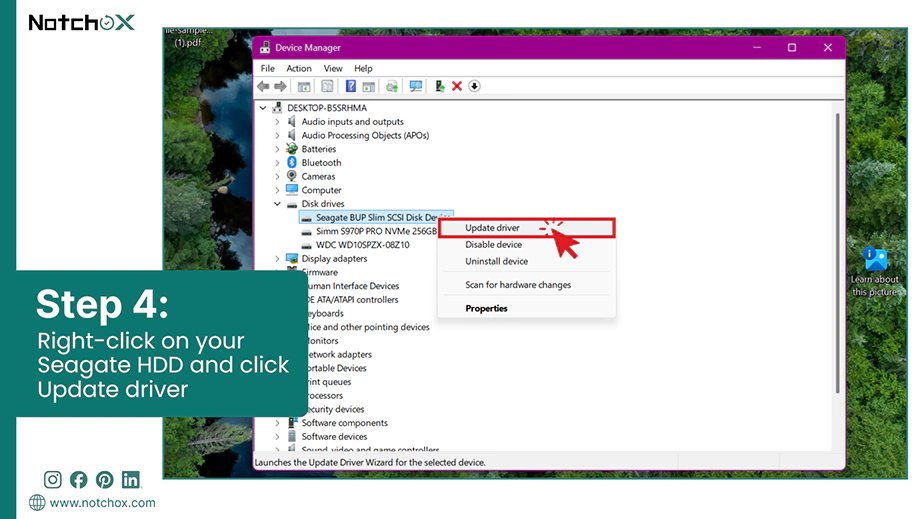Select WDC WD10SPZX-08Z10 drive
The width and height of the screenshot is (922, 519).
362,245
